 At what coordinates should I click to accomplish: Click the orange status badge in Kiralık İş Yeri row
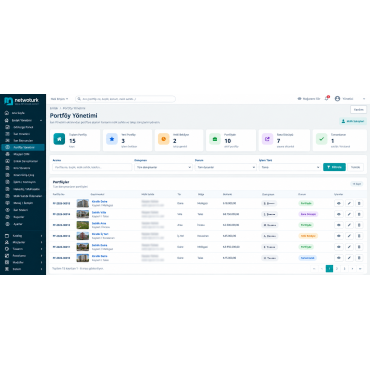click(308, 236)
